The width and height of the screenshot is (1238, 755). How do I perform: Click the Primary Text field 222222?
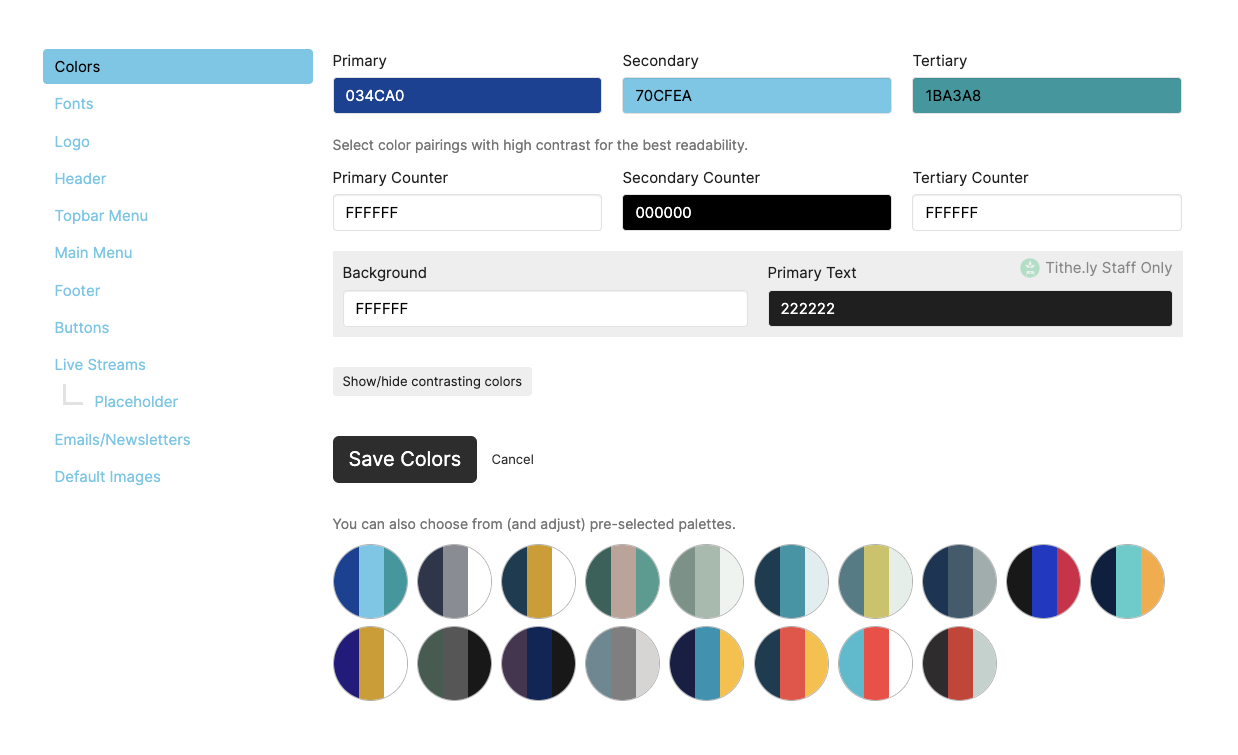click(970, 309)
